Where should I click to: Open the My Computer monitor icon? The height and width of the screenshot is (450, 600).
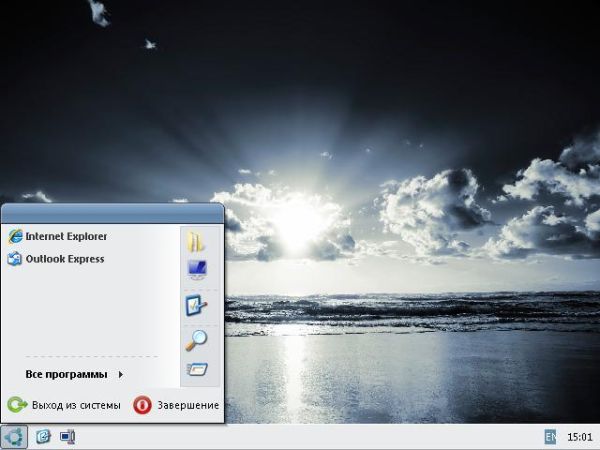point(195,269)
